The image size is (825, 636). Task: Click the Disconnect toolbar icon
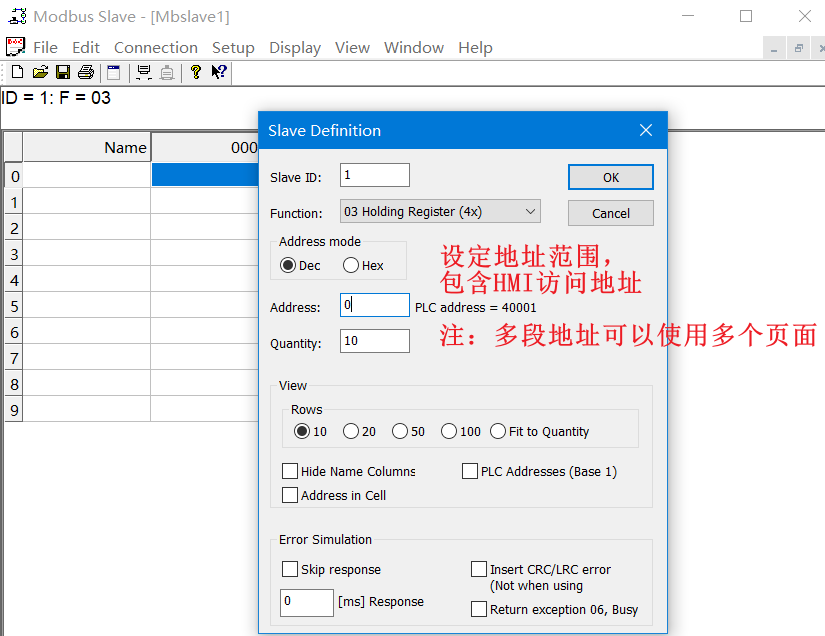click(x=167, y=72)
